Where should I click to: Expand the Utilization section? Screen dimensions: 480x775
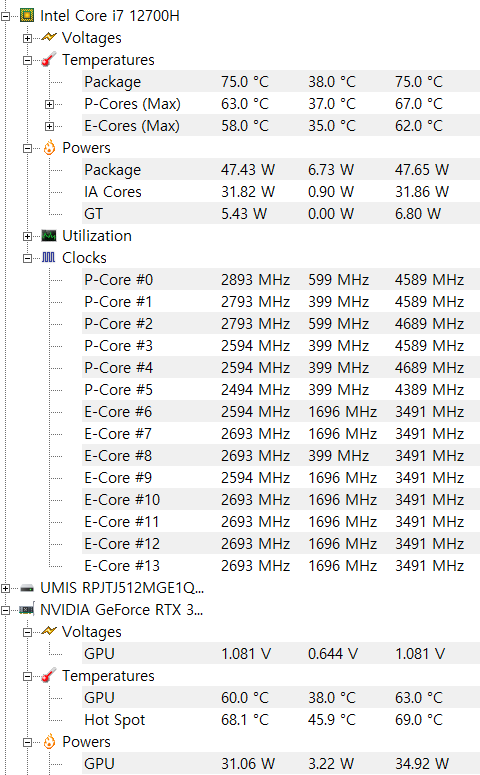pyautogui.click(x=28, y=236)
